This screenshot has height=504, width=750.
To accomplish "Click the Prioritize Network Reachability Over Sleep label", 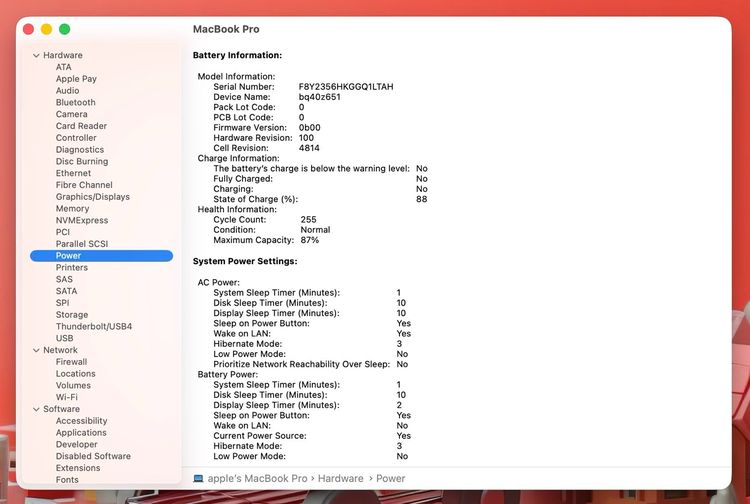I will point(301,364).
